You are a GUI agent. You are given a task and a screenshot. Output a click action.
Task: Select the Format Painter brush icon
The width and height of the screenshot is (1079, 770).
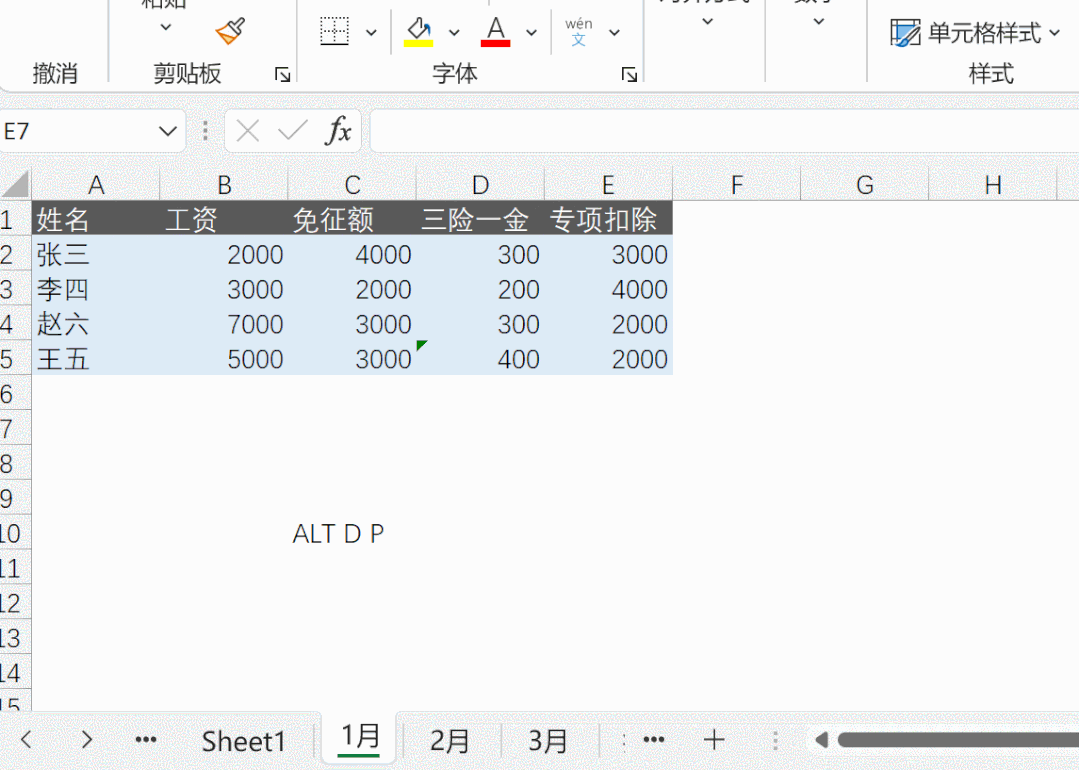pos(231,31)
